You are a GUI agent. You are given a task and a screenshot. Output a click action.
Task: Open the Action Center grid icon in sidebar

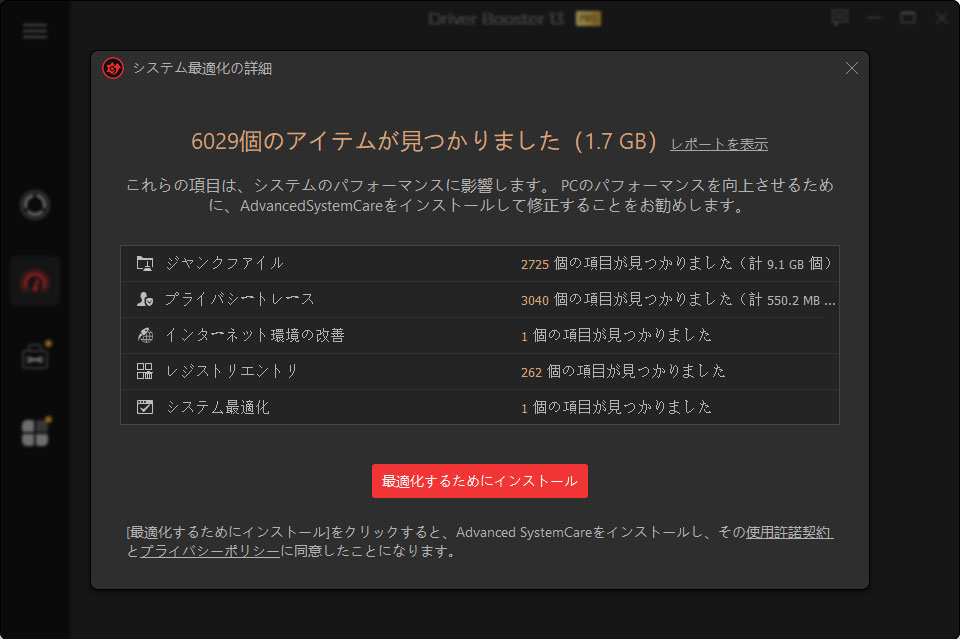point(35,433)
